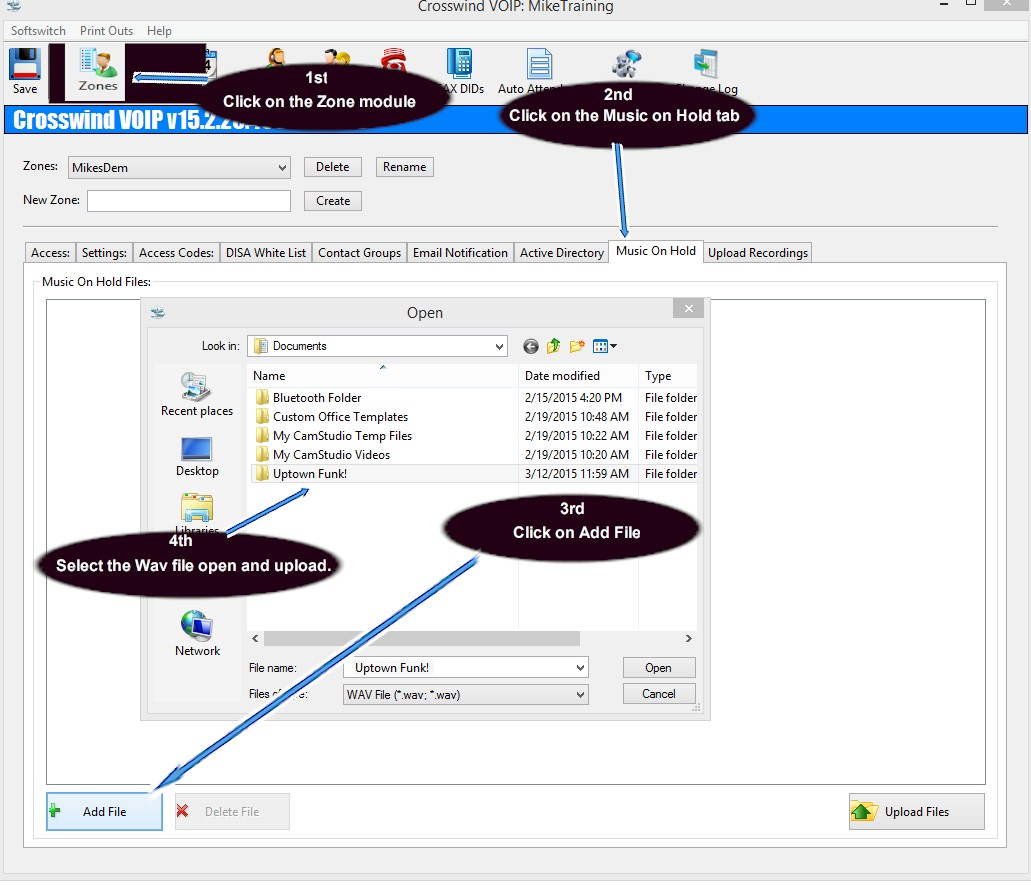
Task: Switch to the Upload Recordings tab
Action: coord(757,253)
